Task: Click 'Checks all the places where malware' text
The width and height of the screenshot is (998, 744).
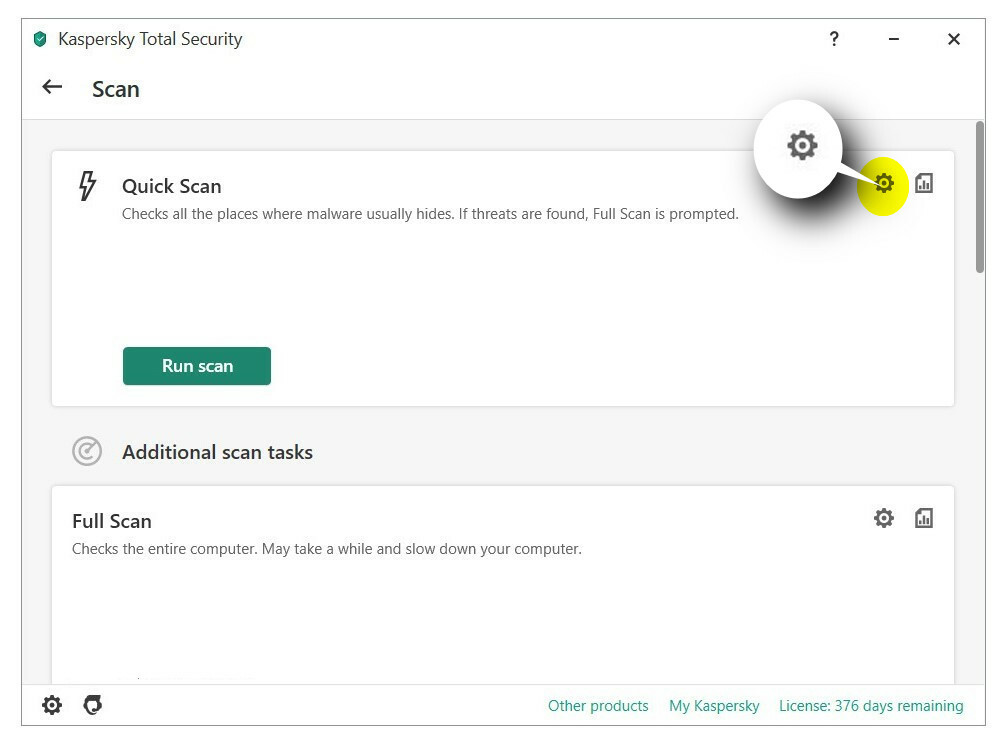Action: (430, 214)
